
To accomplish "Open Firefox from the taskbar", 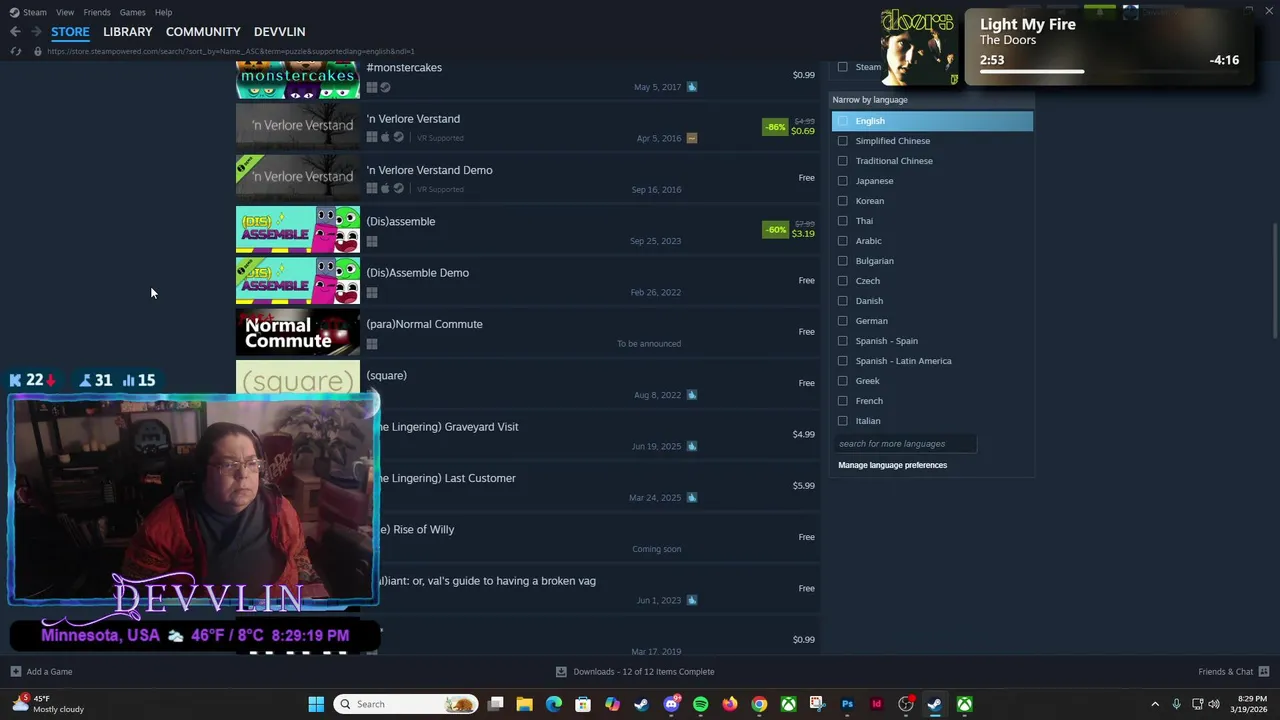I will [730, 704].
